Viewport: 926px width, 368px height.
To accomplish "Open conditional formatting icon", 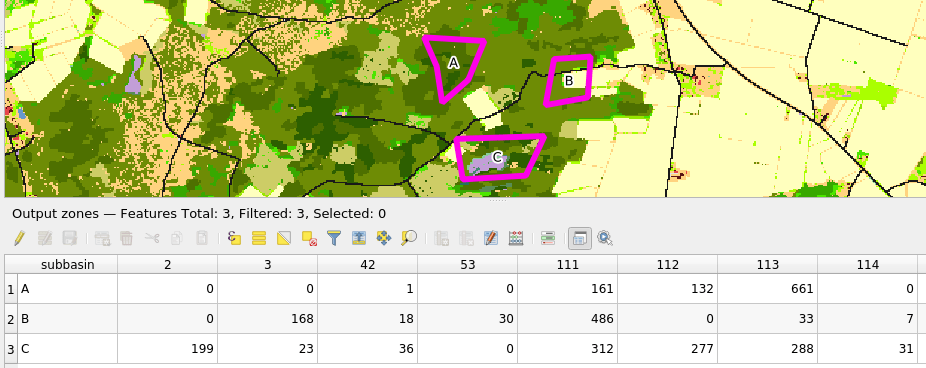I will pos(548,238).
